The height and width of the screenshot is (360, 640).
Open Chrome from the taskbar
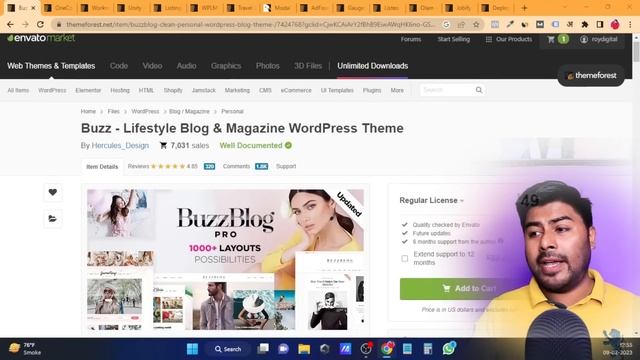click(x=387, y=349)
